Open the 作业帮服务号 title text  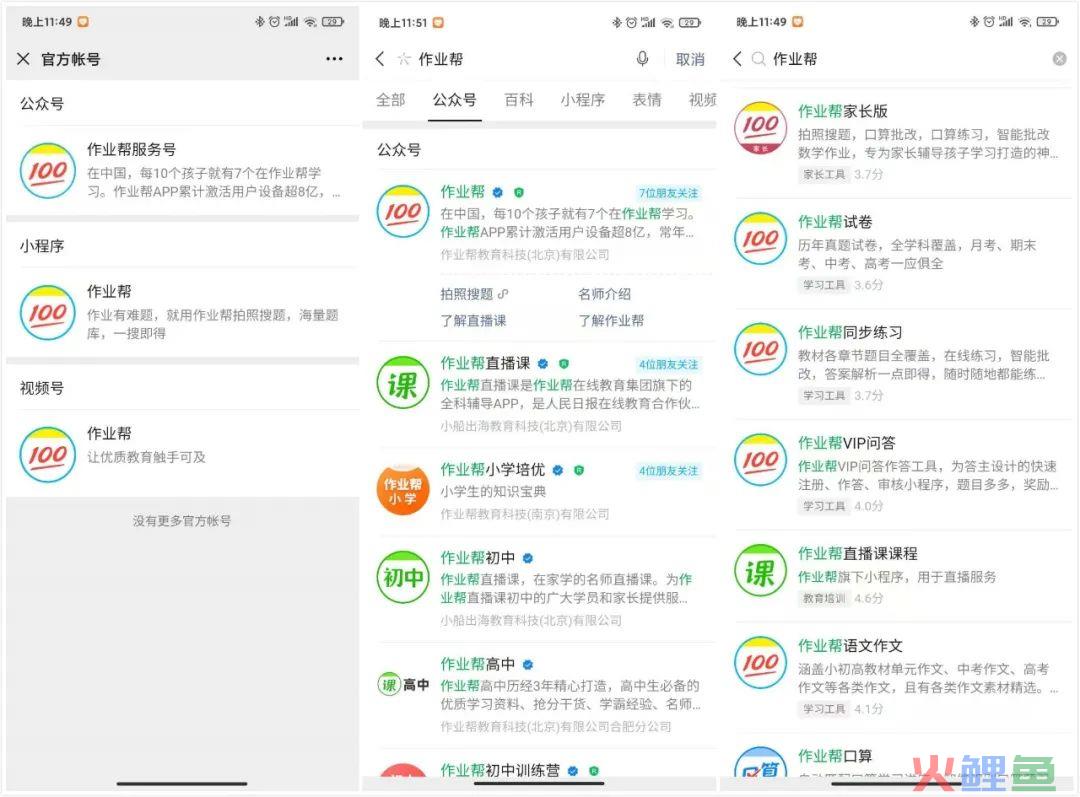[x=132, y=149]
